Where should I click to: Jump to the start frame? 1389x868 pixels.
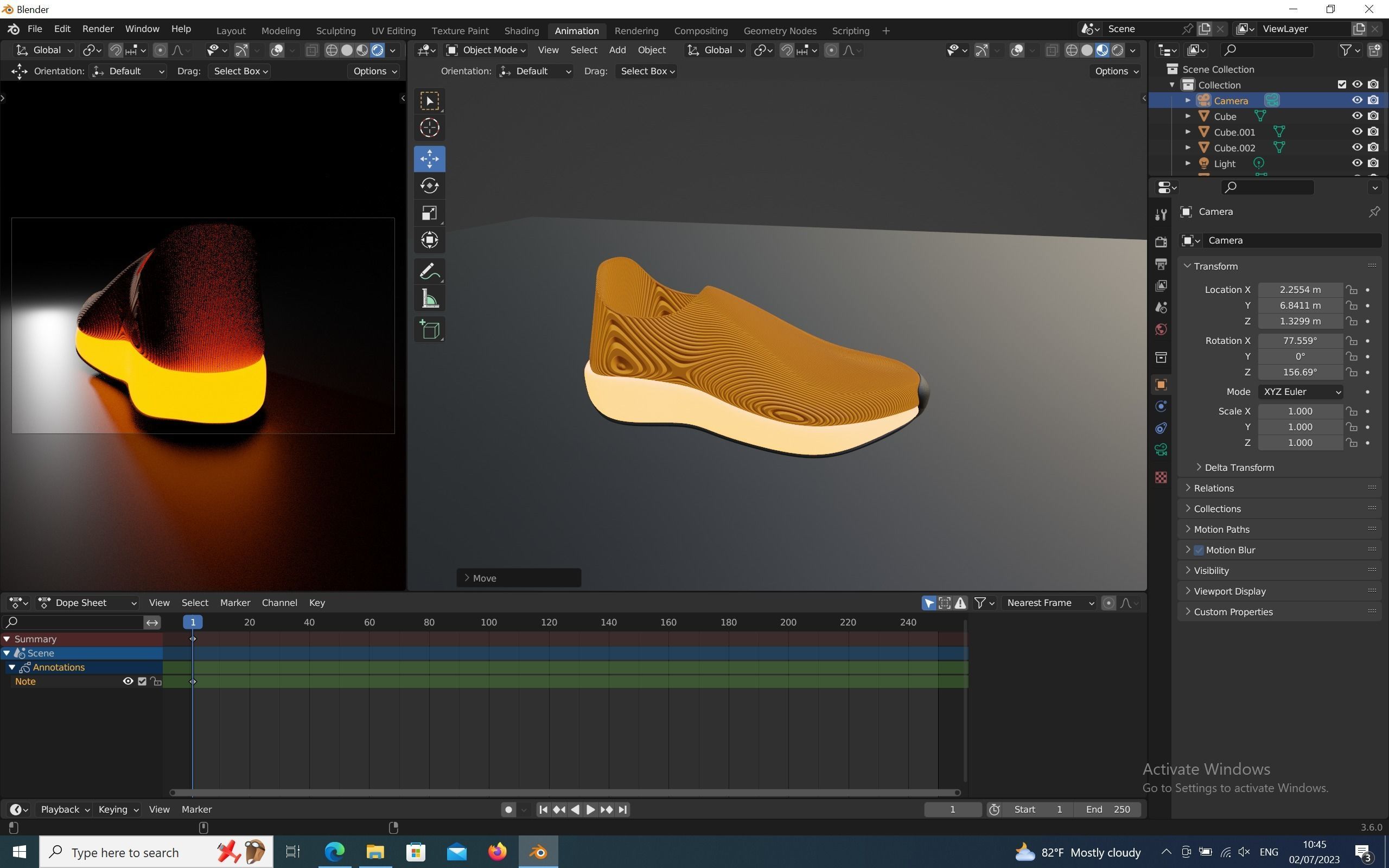(x=543, y=809)
